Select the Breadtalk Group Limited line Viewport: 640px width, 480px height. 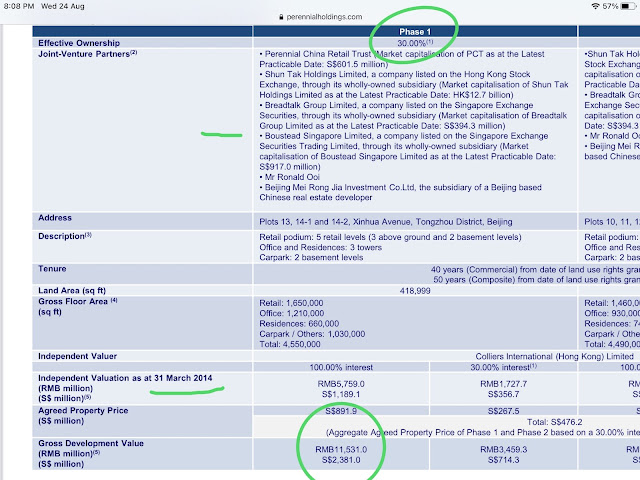pyautogui.click(x=413, y=116)
